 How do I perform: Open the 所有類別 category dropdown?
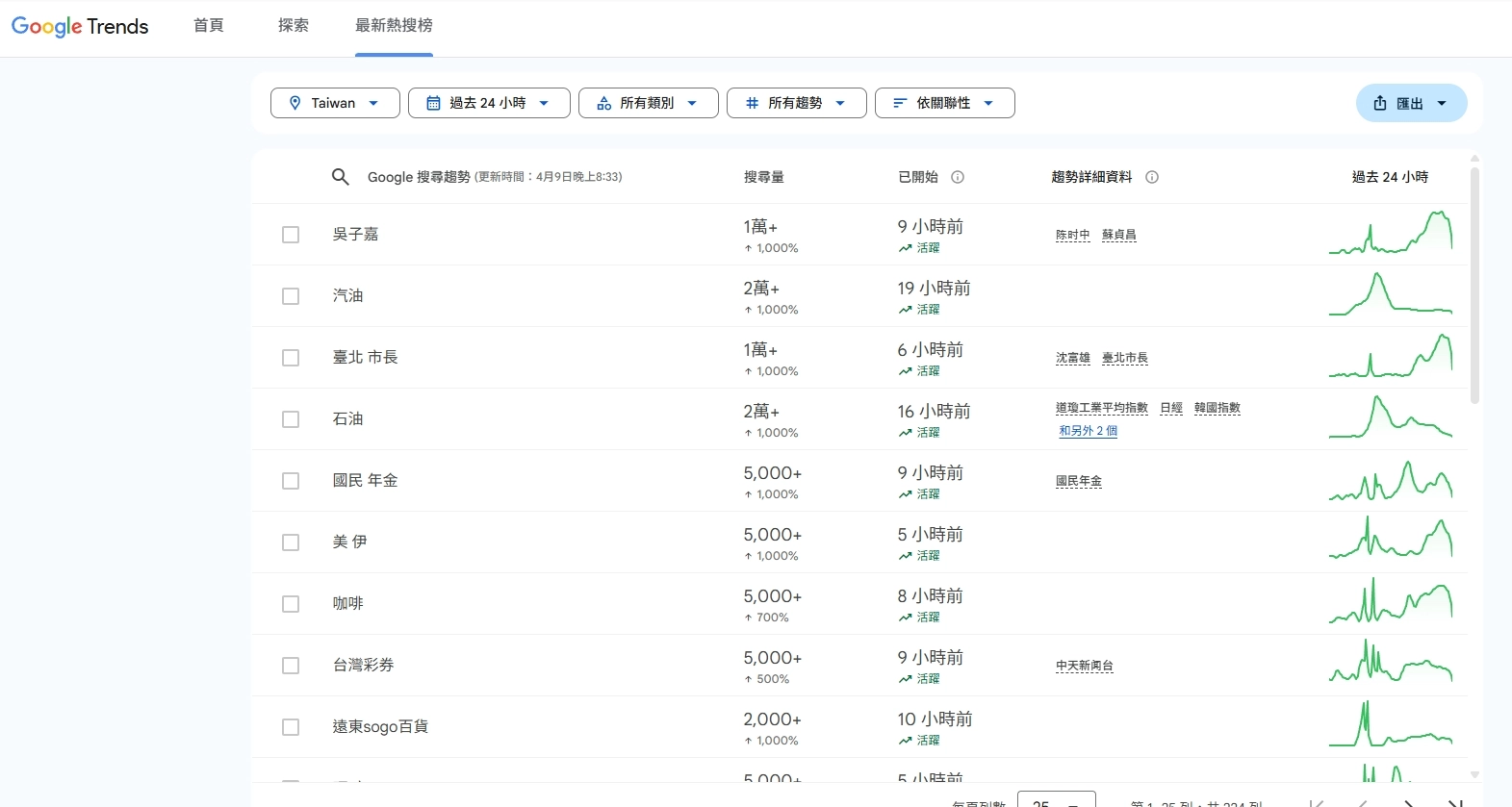coord(648,103)
